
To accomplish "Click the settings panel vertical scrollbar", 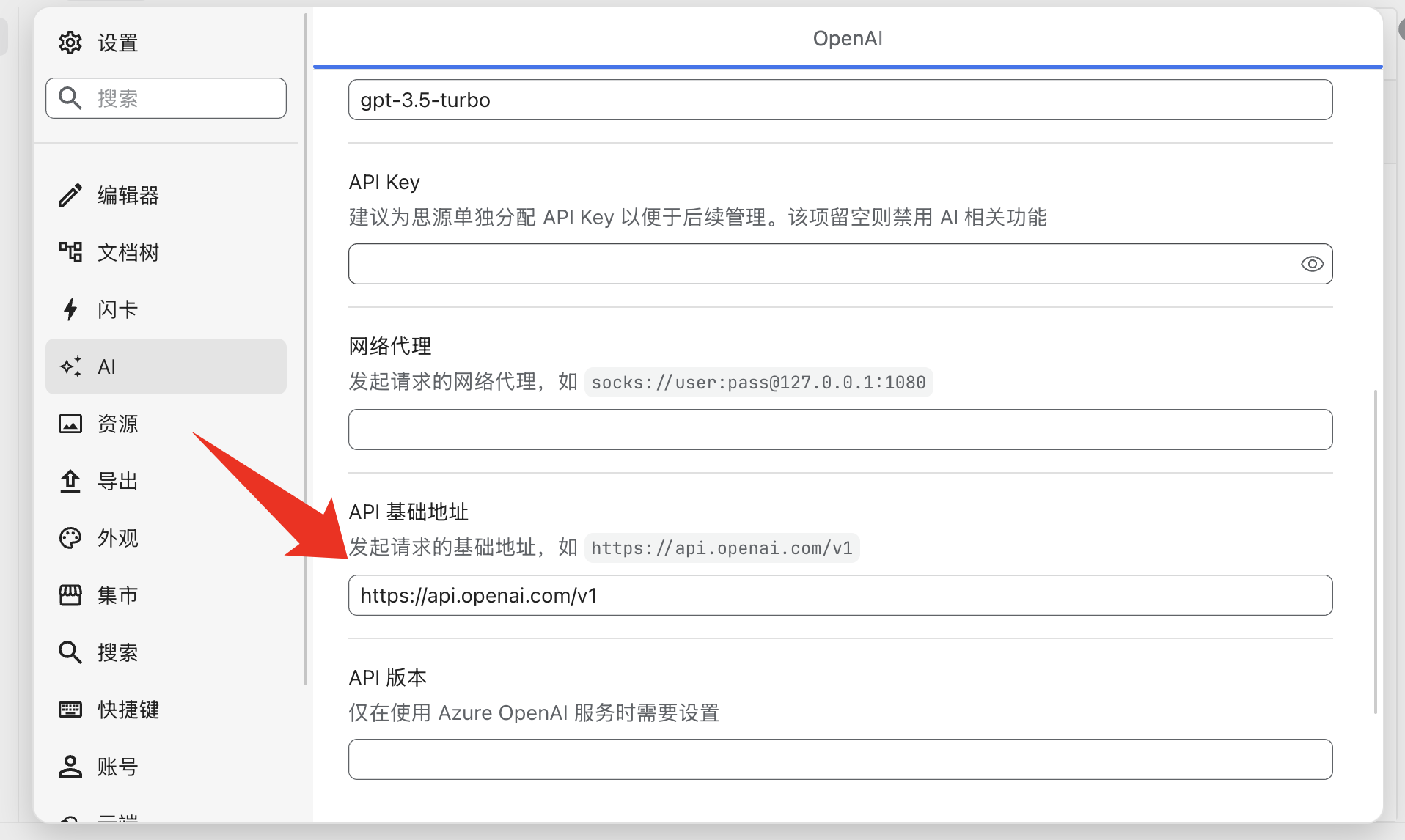I will pos(1375,550).
